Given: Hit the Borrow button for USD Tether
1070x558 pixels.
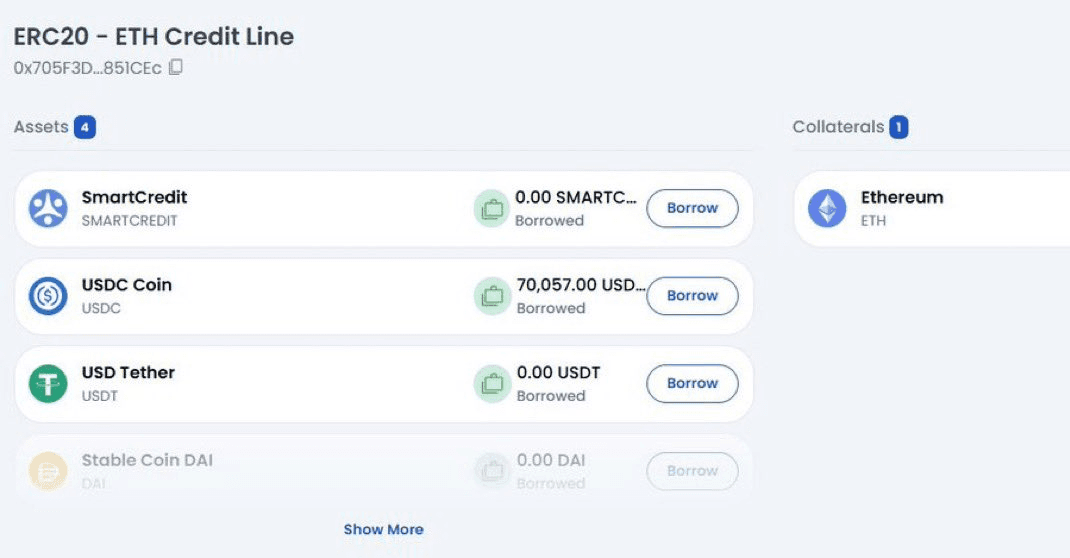Looking at the screenshot, I should [x=692, y=383].
